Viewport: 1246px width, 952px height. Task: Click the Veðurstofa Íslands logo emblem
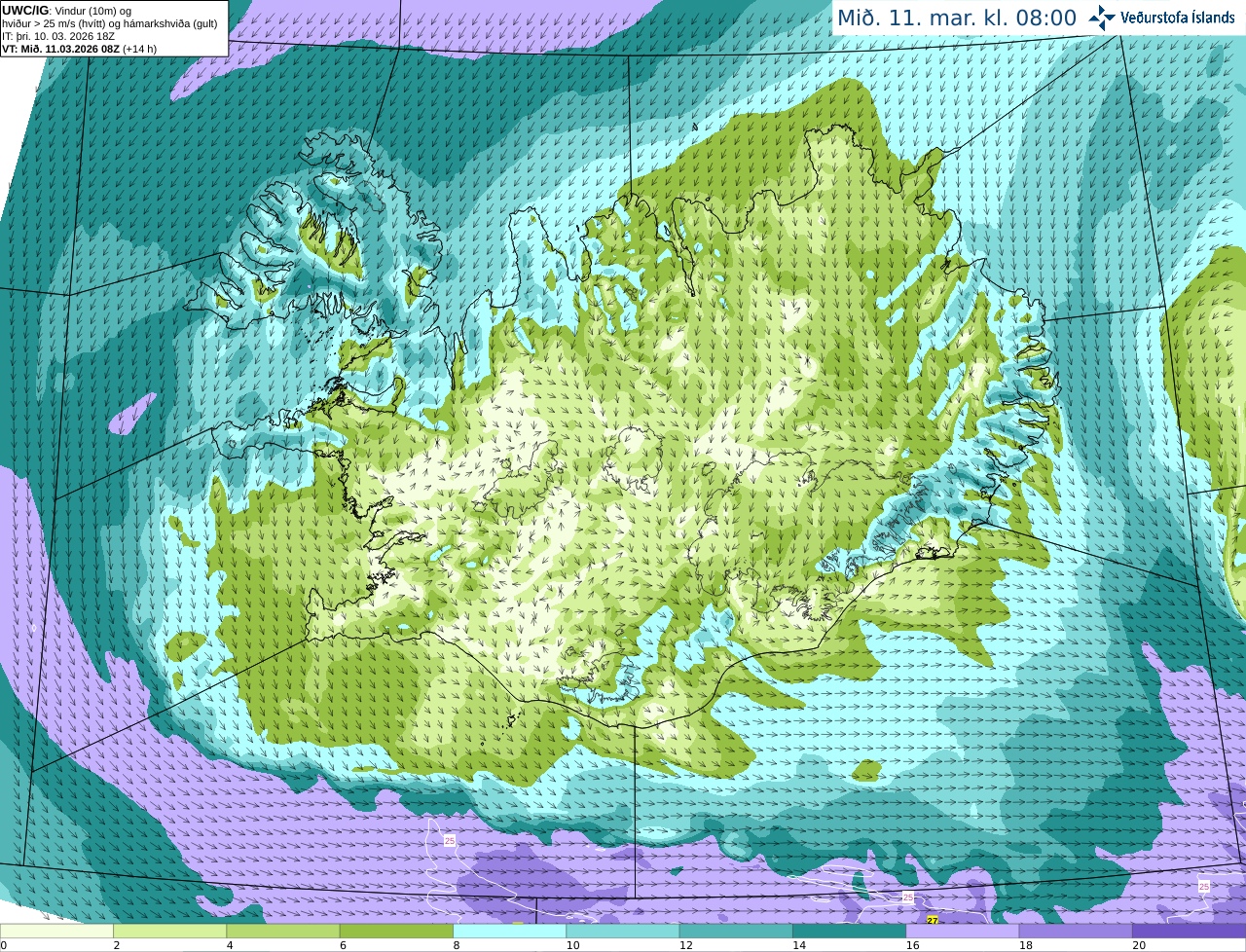(1102, 18)
